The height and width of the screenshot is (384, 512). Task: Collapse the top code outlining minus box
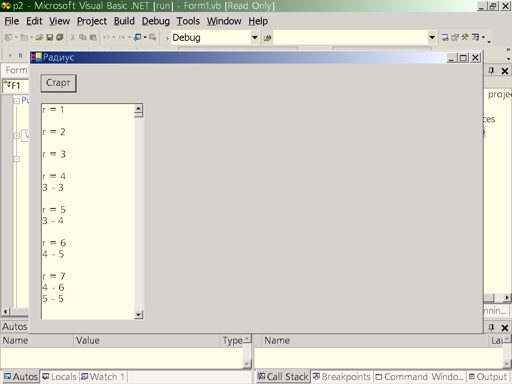17,101
